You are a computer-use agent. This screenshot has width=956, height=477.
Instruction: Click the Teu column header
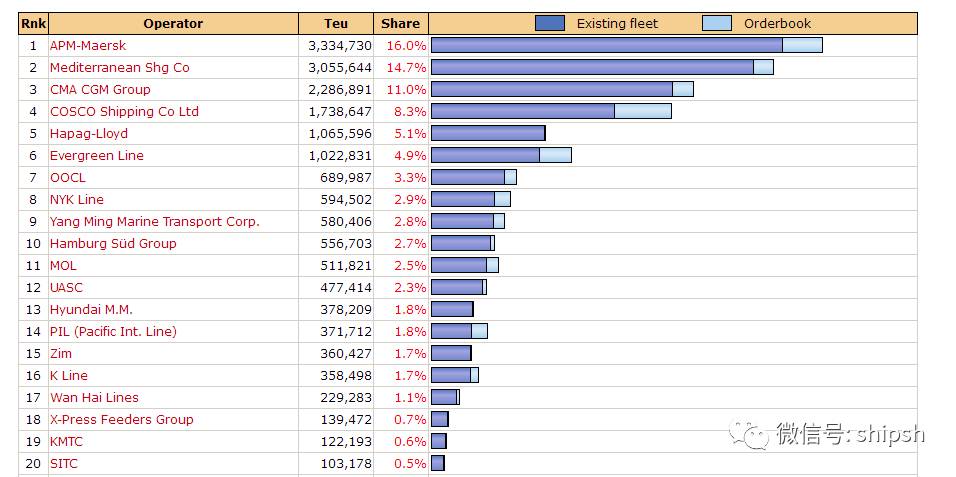point(336,24)
